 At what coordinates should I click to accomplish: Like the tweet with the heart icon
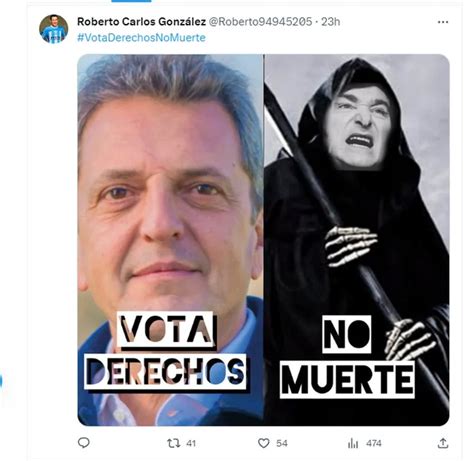[x=264, y=443]
